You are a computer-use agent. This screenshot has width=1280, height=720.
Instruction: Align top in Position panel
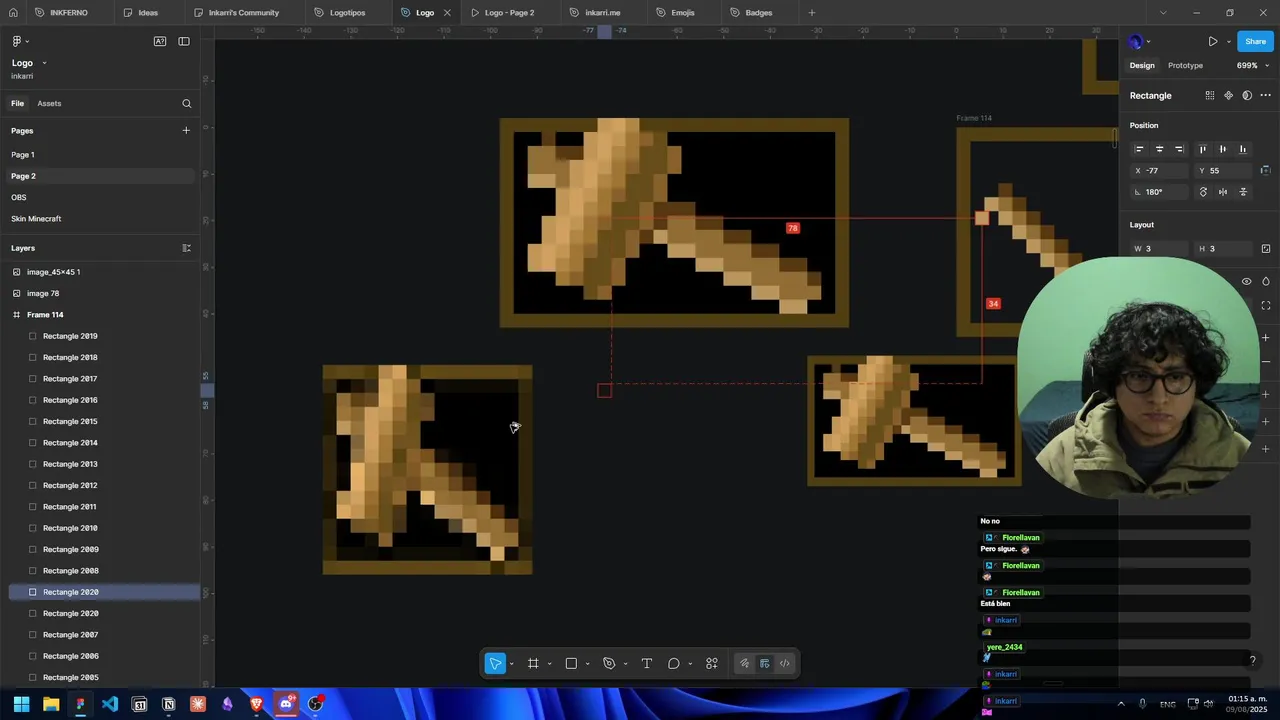(1203, 149)
